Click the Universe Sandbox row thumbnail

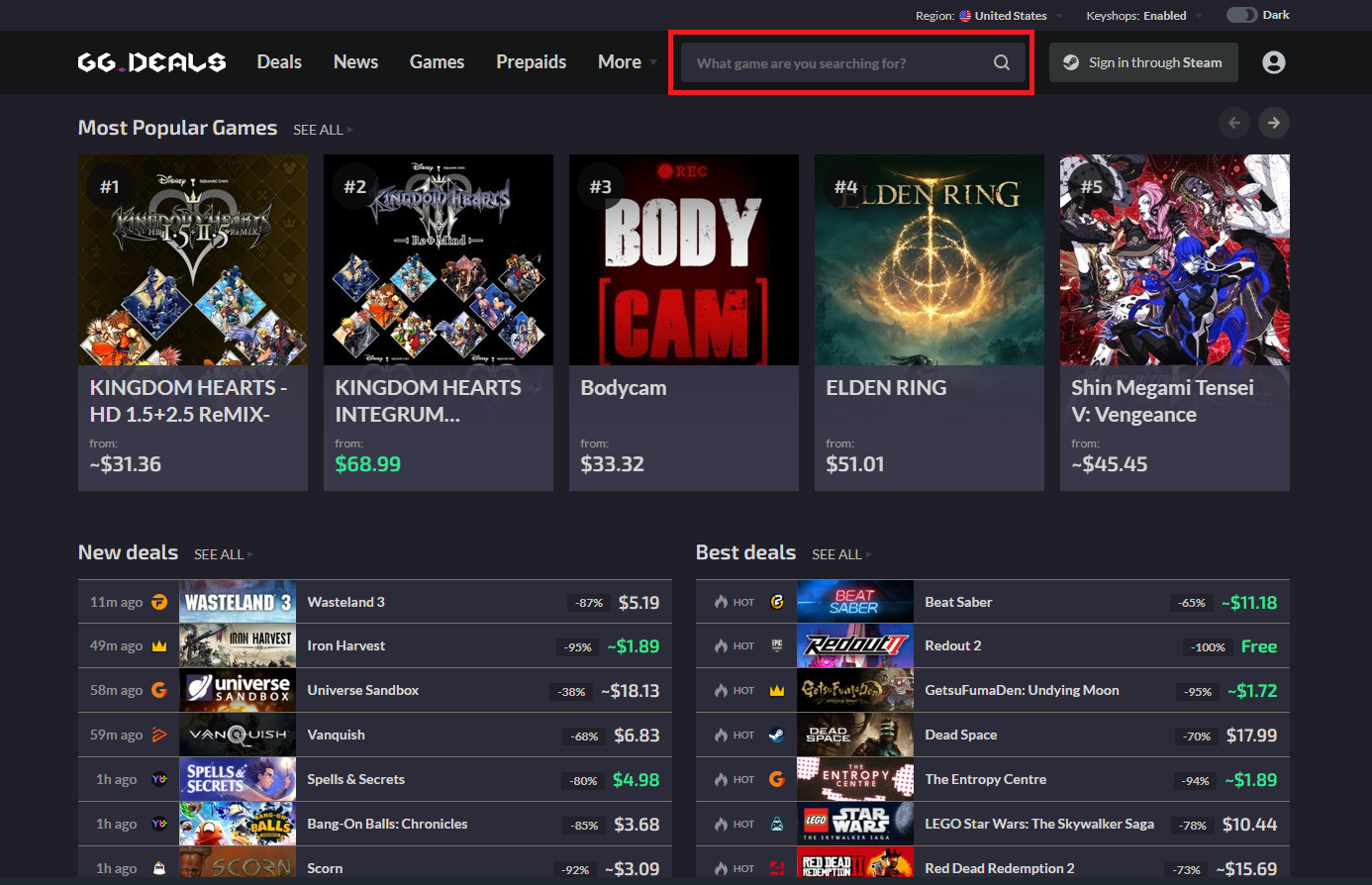238,690
